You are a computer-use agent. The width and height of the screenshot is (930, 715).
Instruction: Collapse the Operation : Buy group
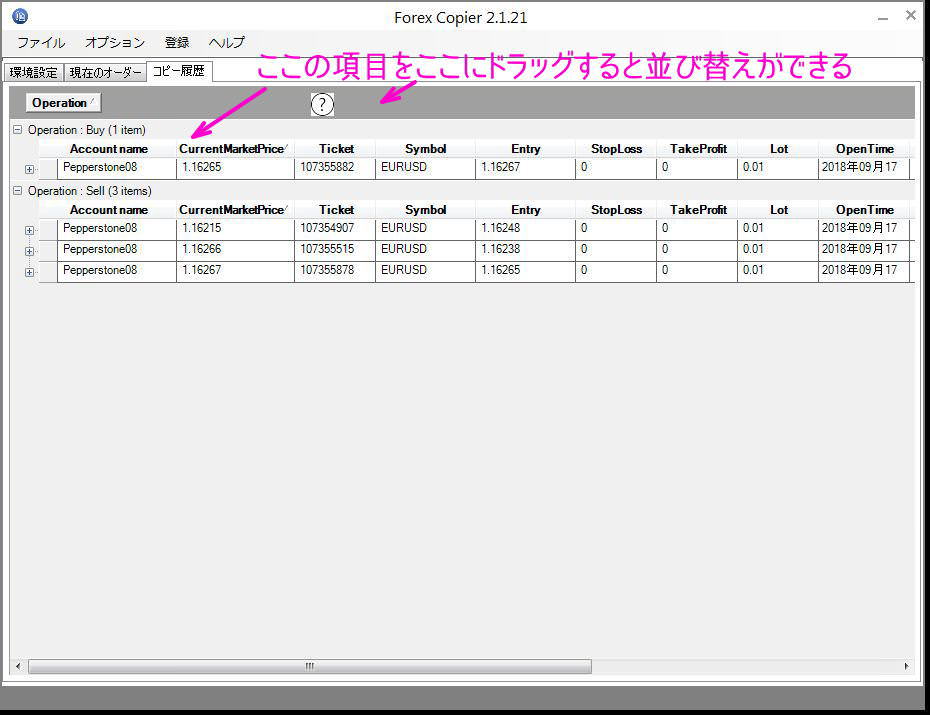pyautogui.click(x=17, y=130)
